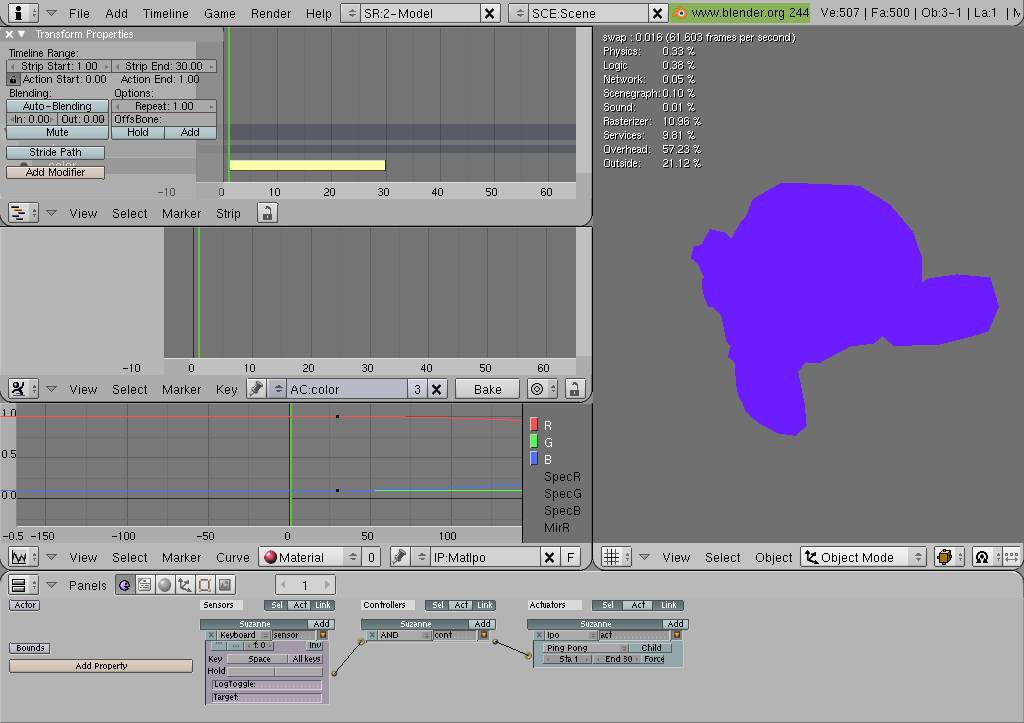Viewport: 1024px width, 723px height.
Task: Click the lock icon next to Action Editor Bake
Action: [574, 389]
